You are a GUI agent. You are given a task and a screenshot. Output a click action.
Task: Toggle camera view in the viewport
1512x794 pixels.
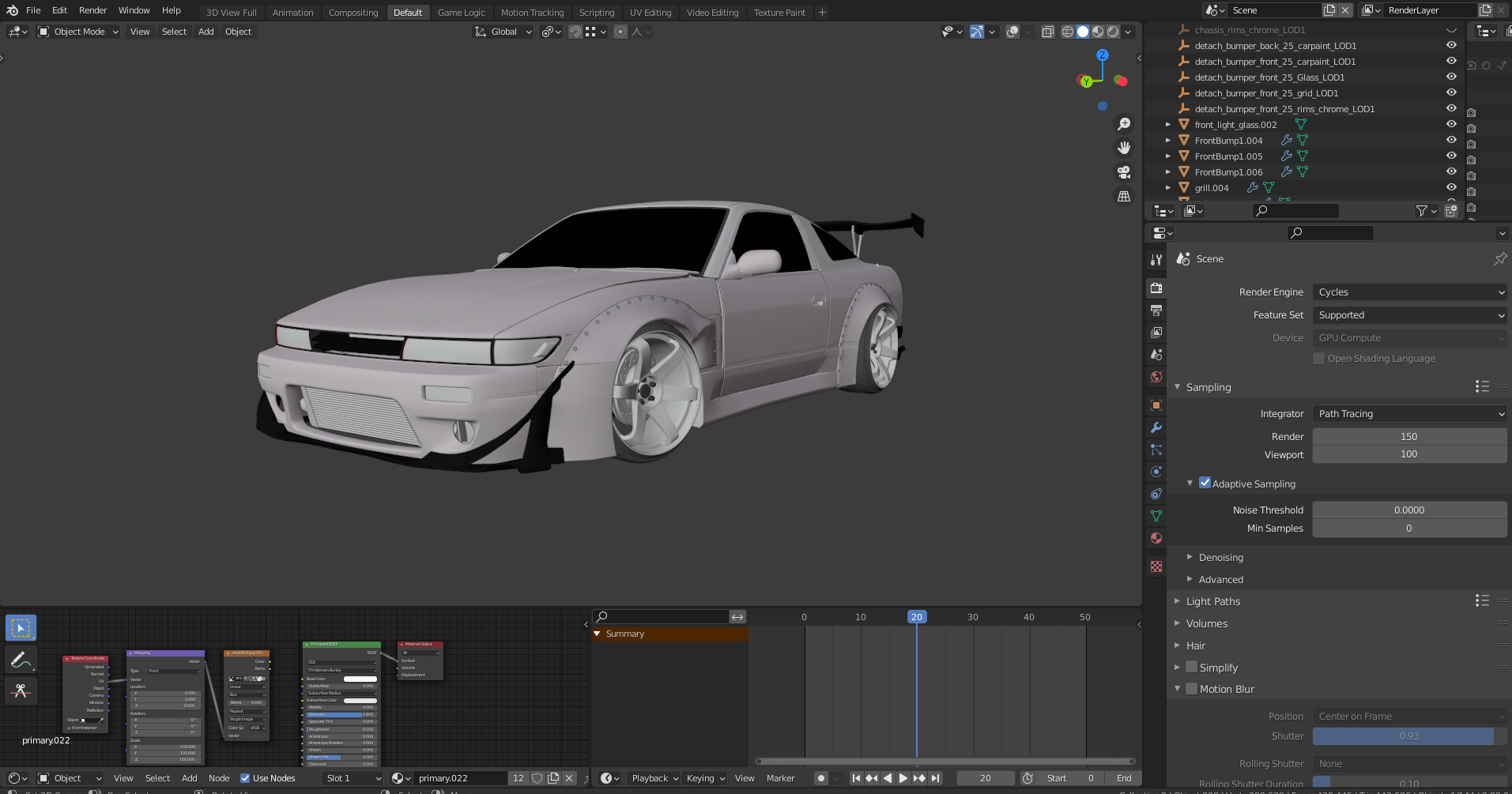(1124, 172)
